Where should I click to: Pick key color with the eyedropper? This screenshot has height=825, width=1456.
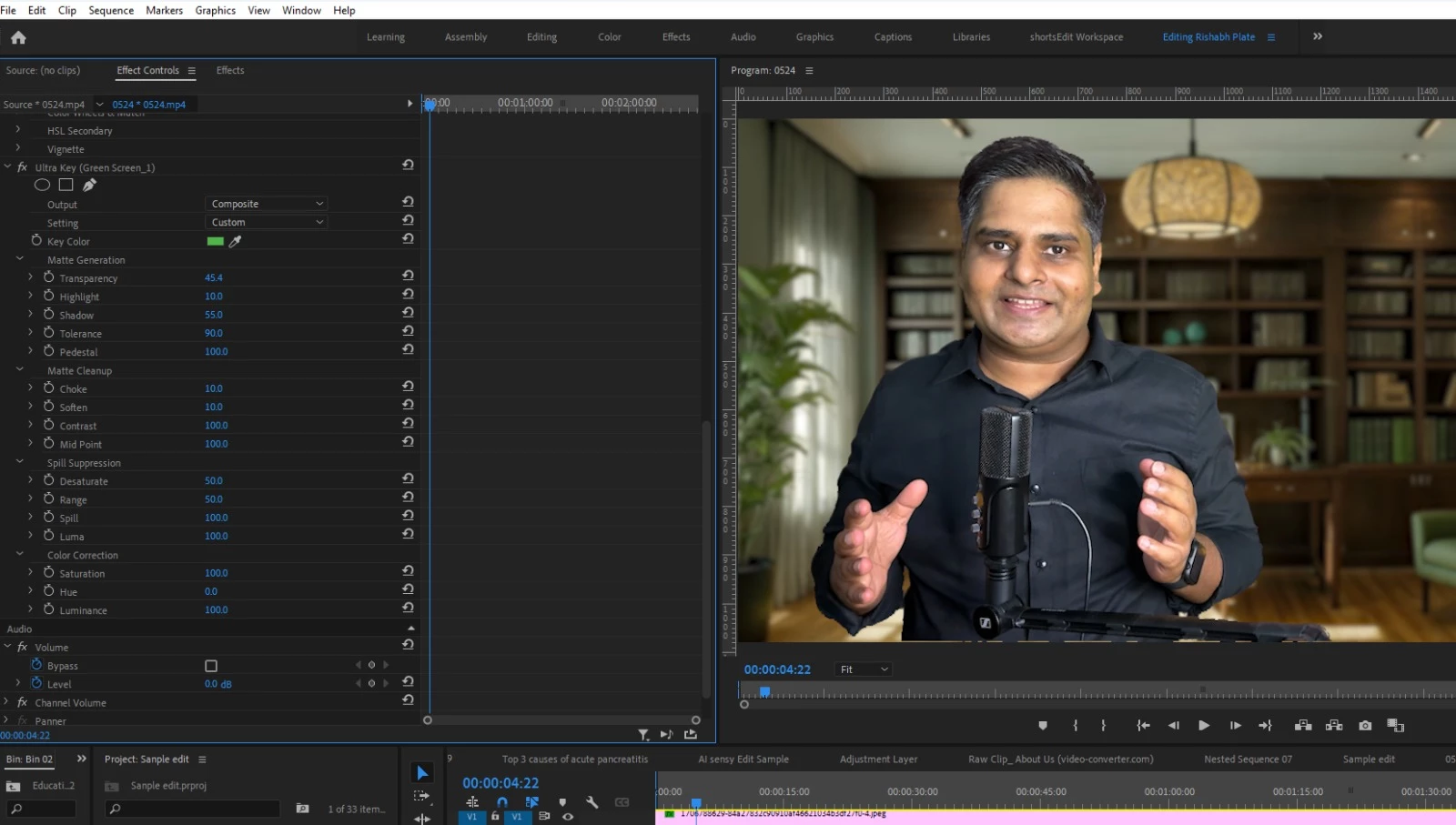point(236,241)
